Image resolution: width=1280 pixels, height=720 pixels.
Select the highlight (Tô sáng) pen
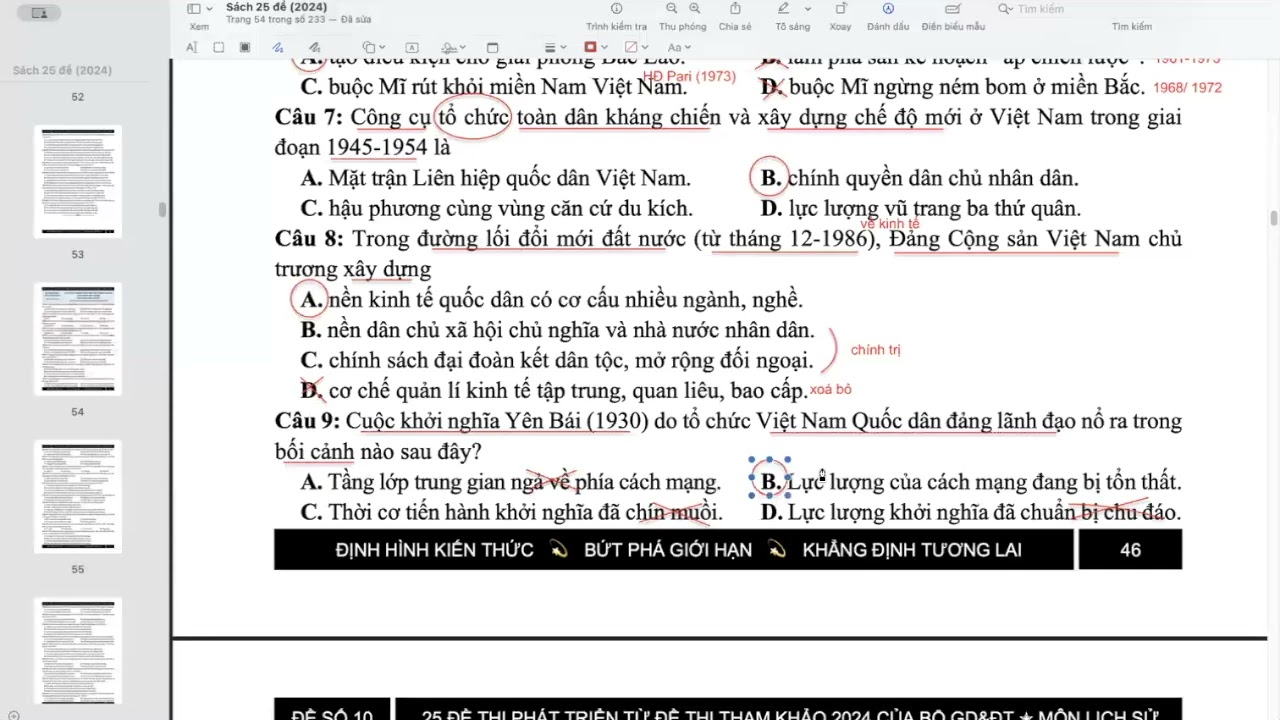coord(784,9)
